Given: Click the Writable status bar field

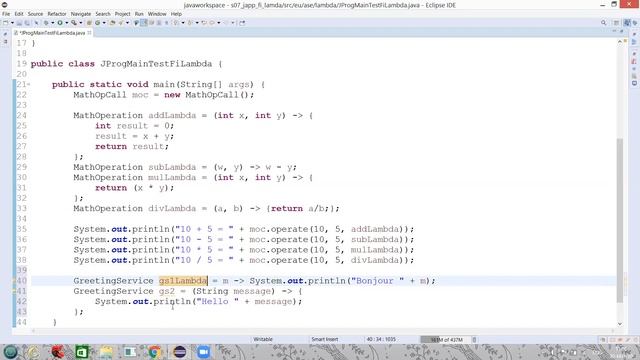Looking at the screenshot, I should 263,340.
